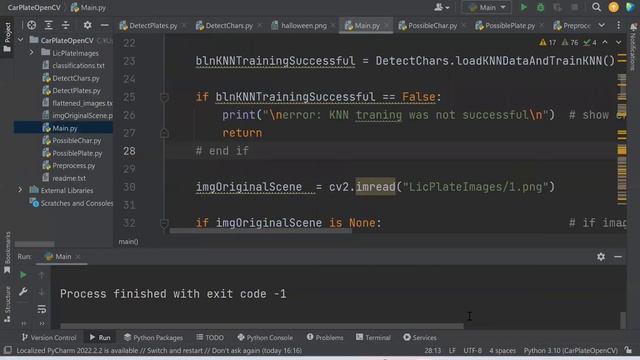Change UTF-8 file encoding
This screenshot has height=360, width=640.
[472, 351]
